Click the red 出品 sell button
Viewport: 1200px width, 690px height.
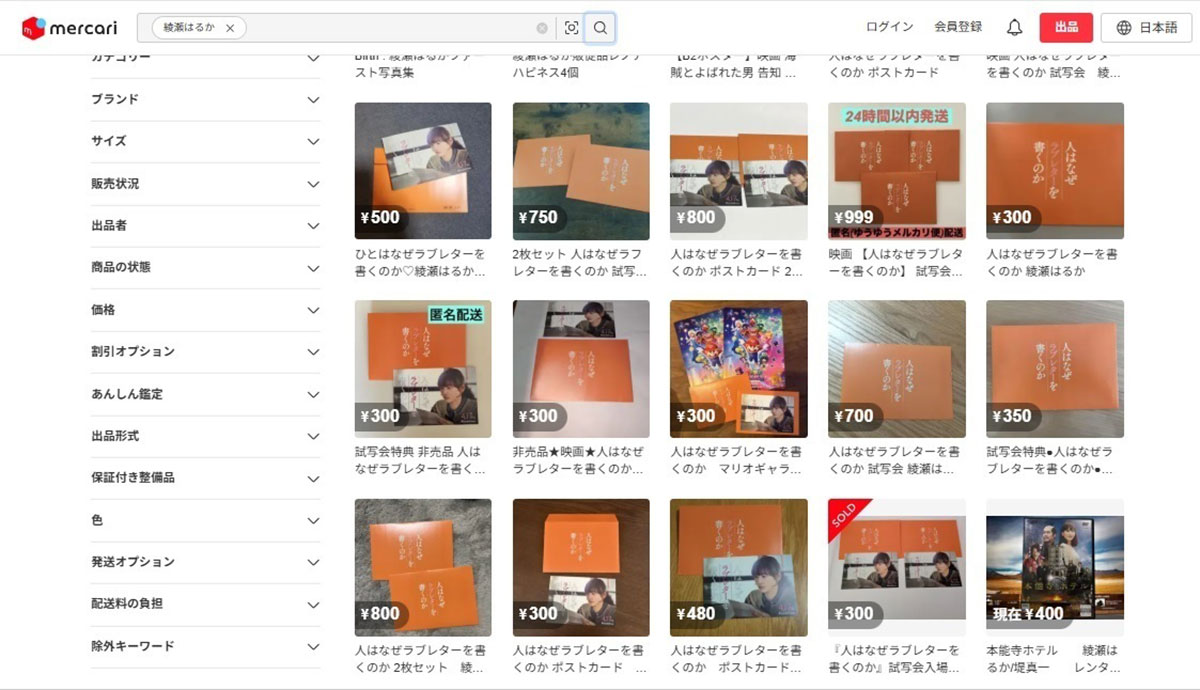click(1064, 27)
